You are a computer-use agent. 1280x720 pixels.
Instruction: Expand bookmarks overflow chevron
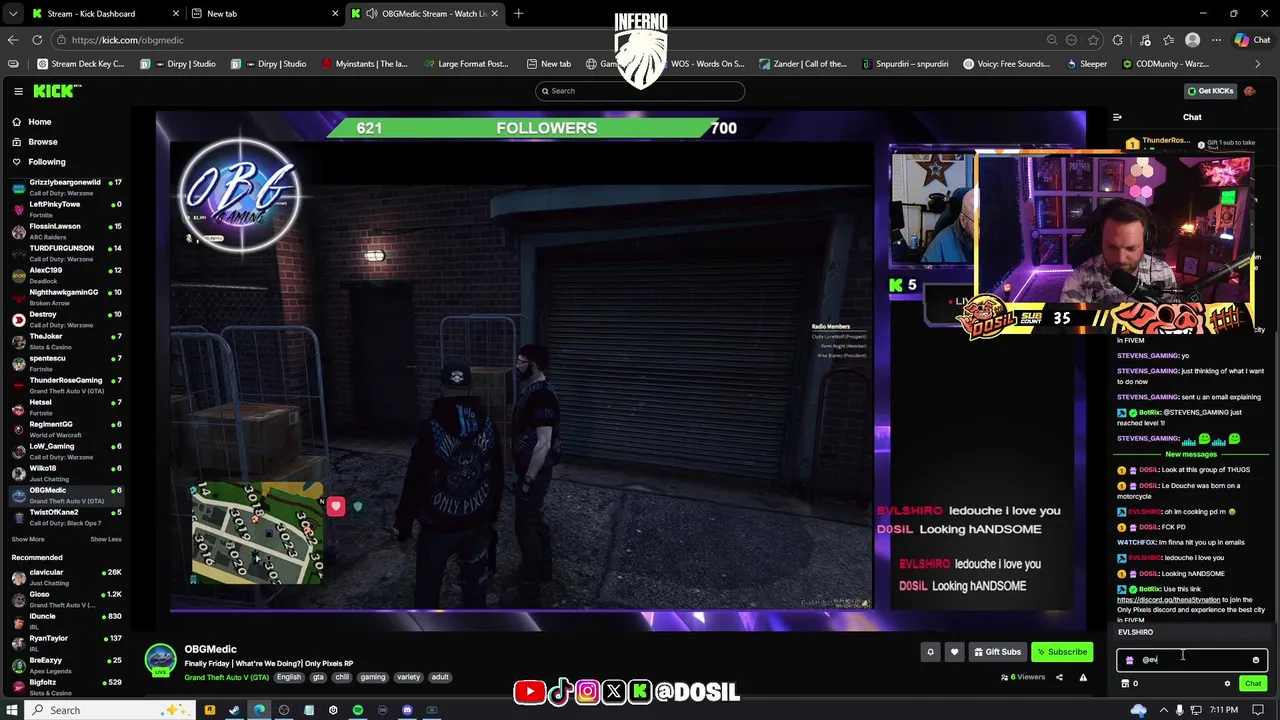(1258, 64)
